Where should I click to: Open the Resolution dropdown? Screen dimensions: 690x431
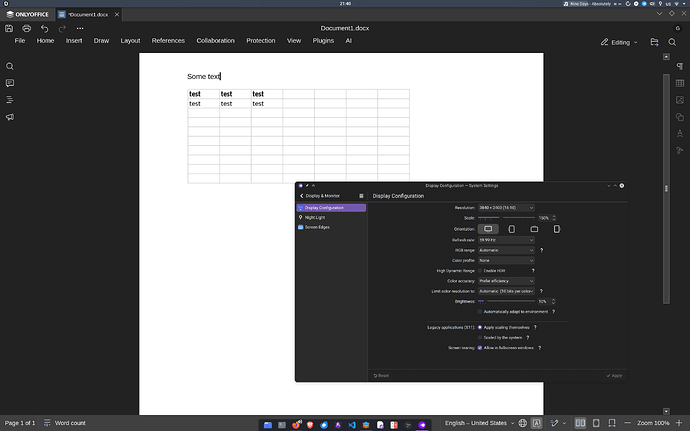(x=506, y=208)
